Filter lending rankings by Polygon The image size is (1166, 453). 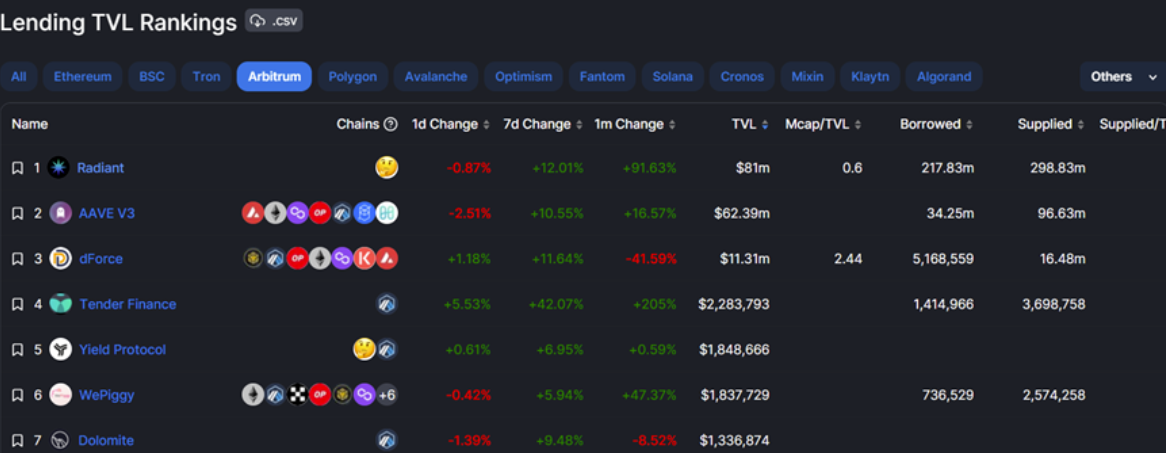click(353, 77)
